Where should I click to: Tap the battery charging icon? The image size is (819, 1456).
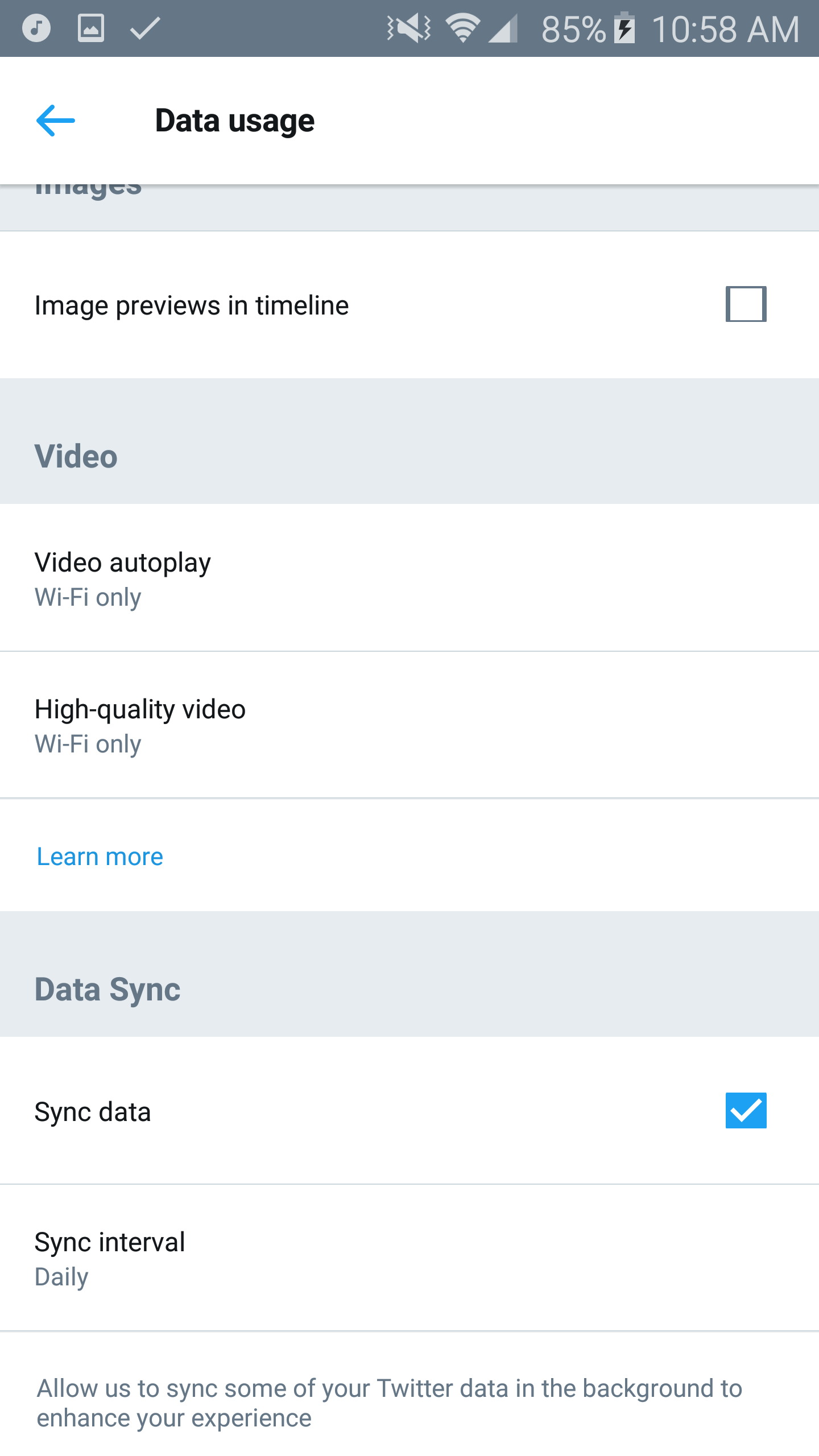(624, 28)
